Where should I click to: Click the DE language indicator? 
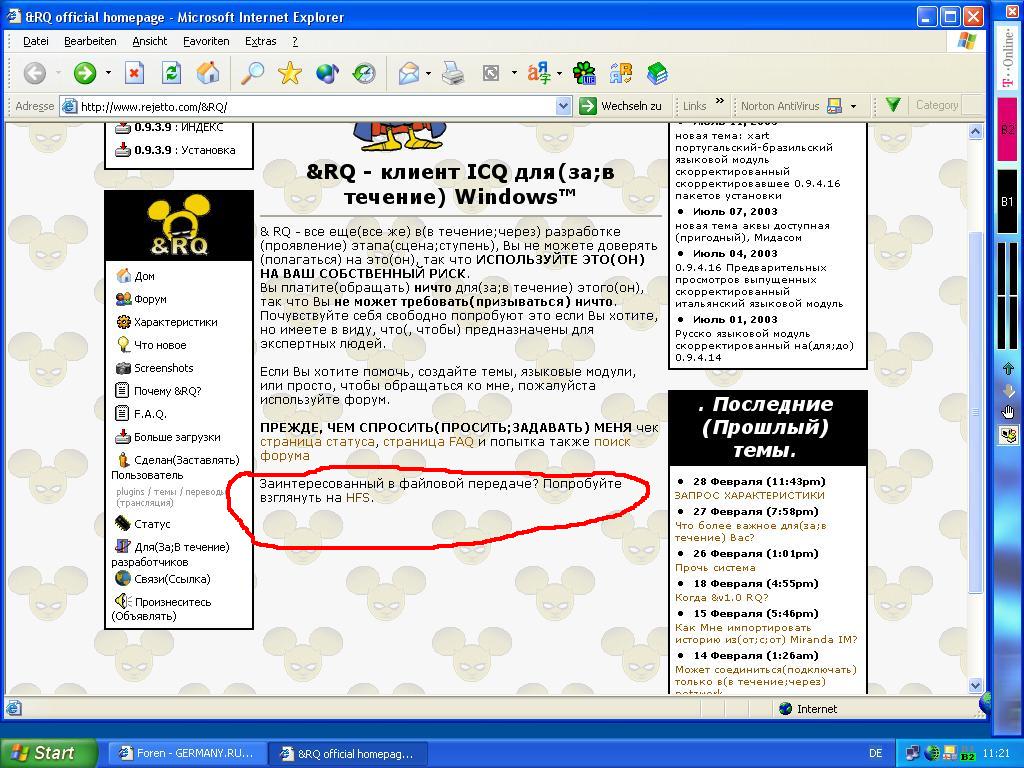(x=876, y=753)
